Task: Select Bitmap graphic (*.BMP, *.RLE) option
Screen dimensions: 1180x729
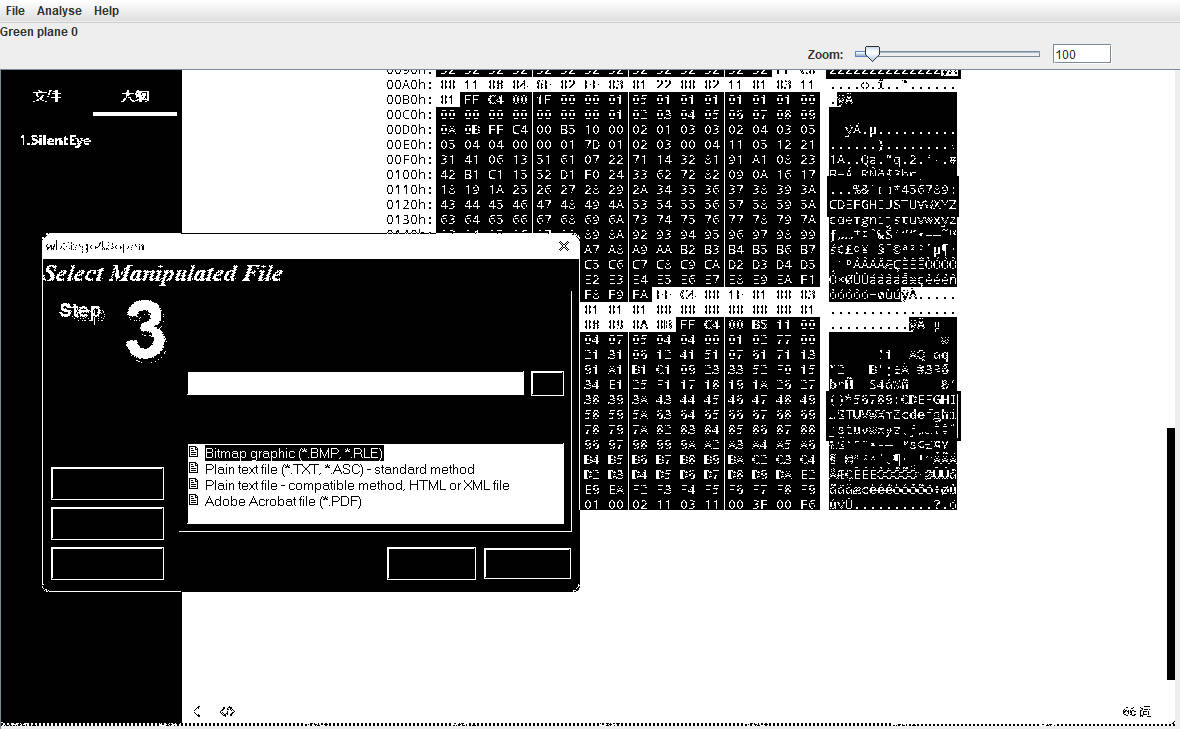Action: (x=294, y=453)
